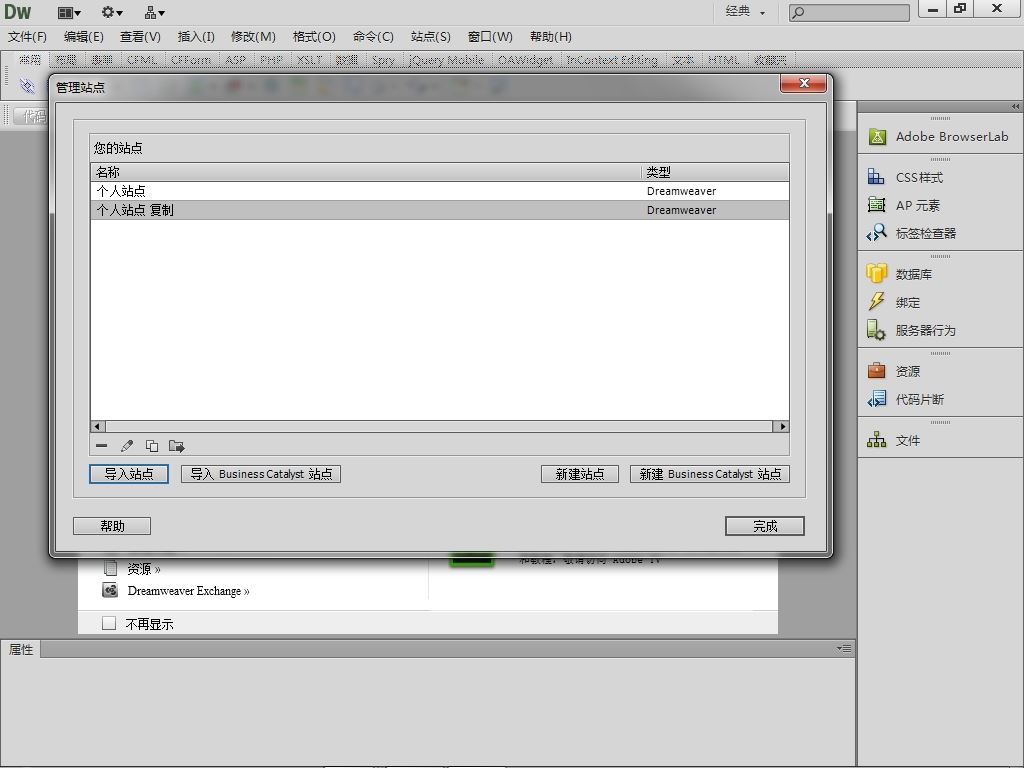Export selected site with export icon
The image size is (1024, 768).
(176, 446)
